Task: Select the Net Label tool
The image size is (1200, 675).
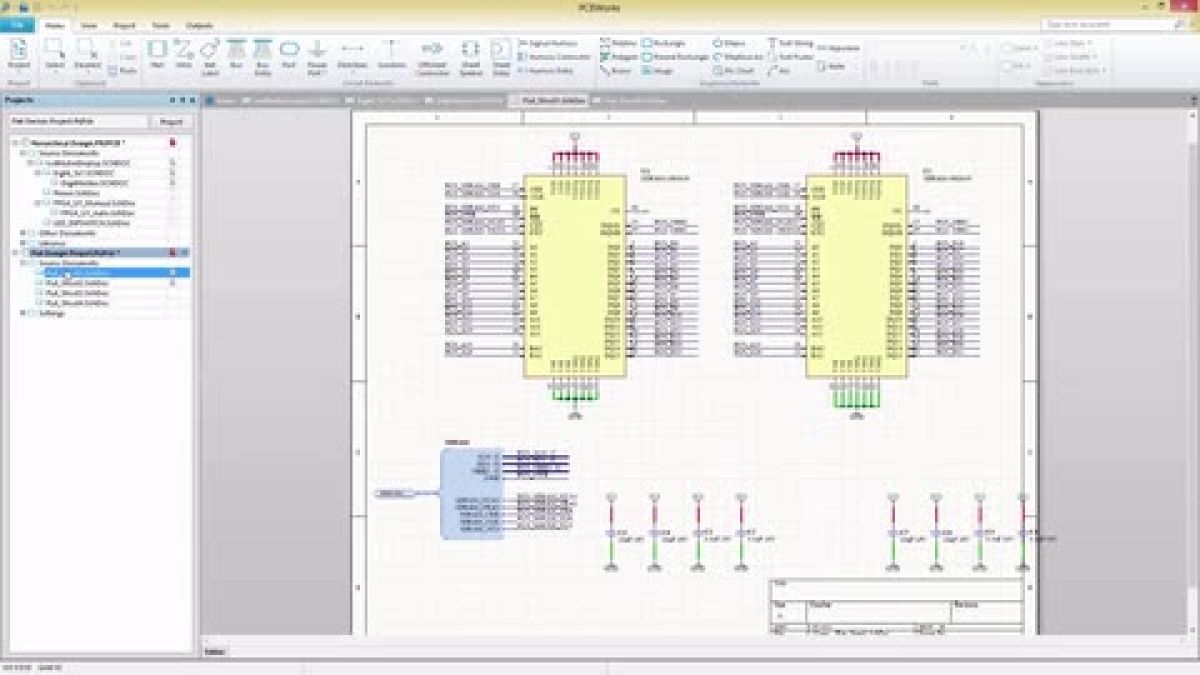Action: point(209,48)
